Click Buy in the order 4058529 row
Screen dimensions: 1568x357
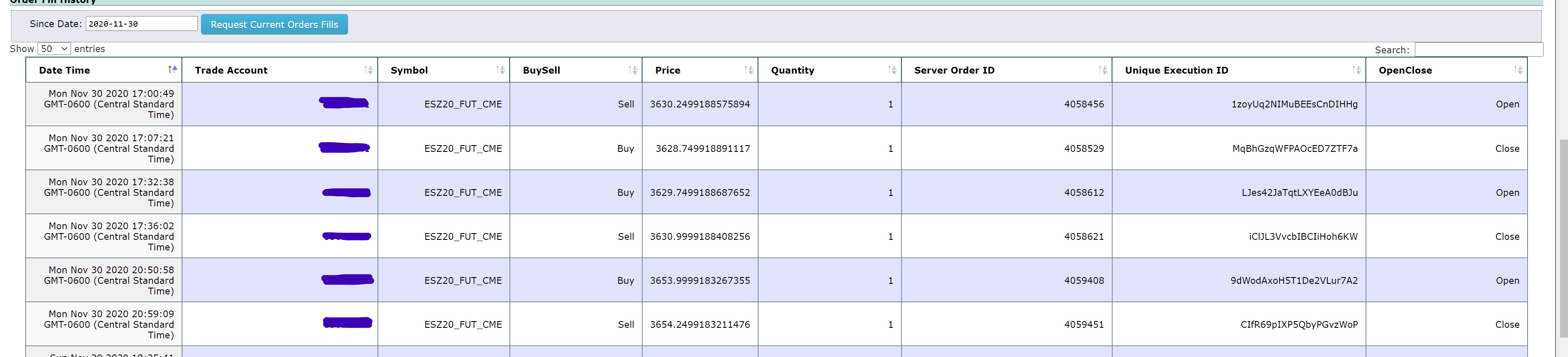click(x=626, y=148)
